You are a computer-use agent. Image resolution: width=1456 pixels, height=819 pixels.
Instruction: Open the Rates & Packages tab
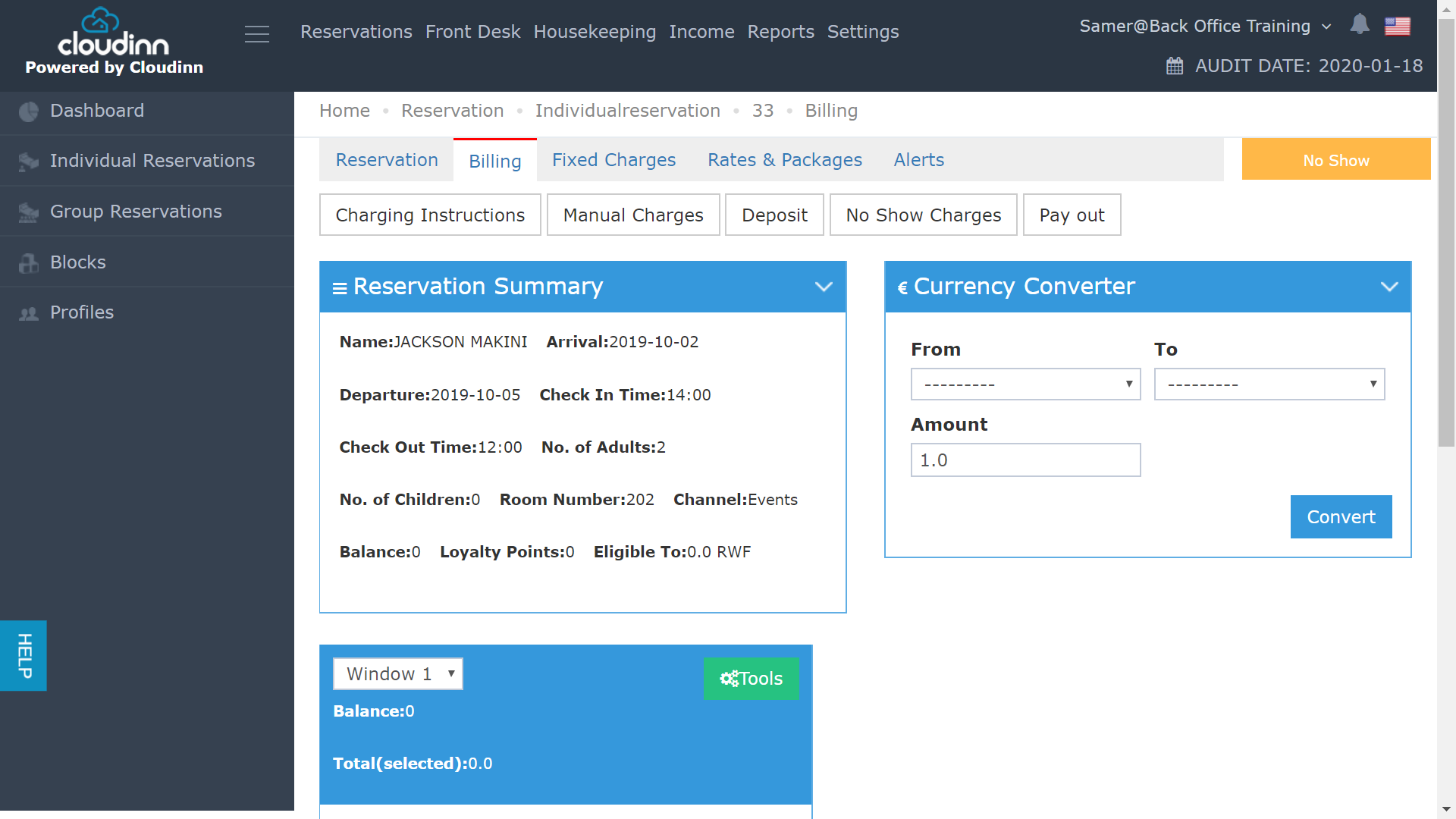pyautogui.click(x=785, y=160)
